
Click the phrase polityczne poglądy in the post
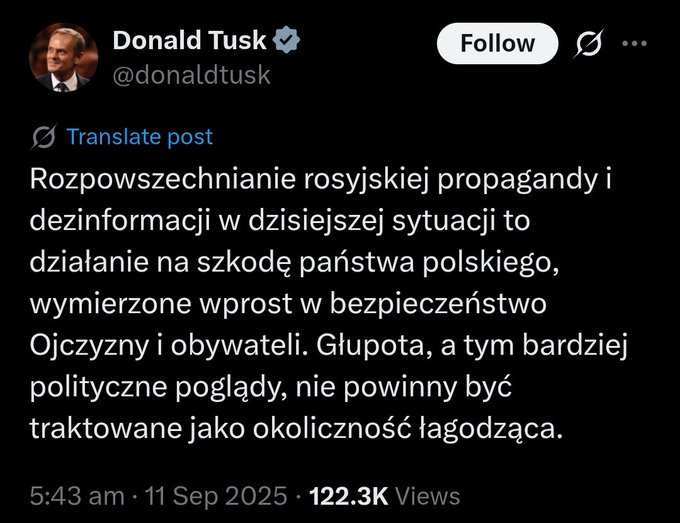tap(158, 387)
